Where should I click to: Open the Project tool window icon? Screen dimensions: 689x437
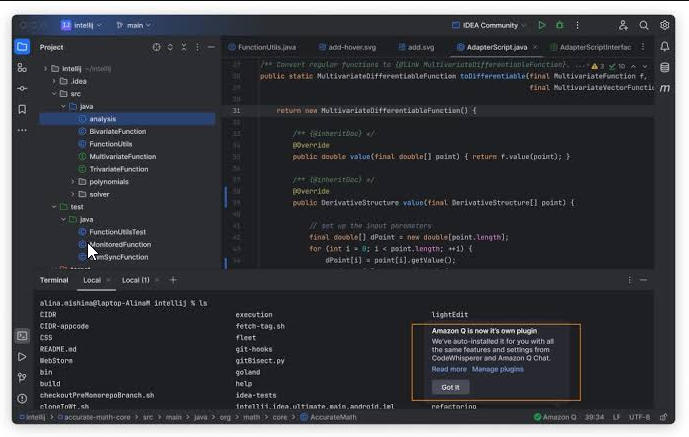(22, 47)
